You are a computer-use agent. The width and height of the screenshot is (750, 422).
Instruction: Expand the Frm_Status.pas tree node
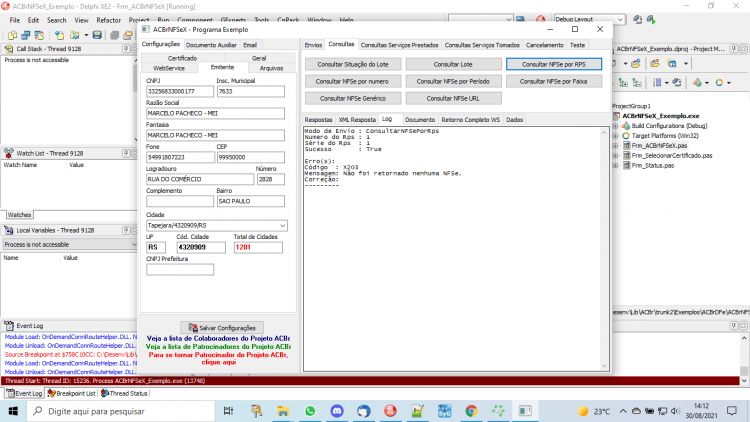616,166
